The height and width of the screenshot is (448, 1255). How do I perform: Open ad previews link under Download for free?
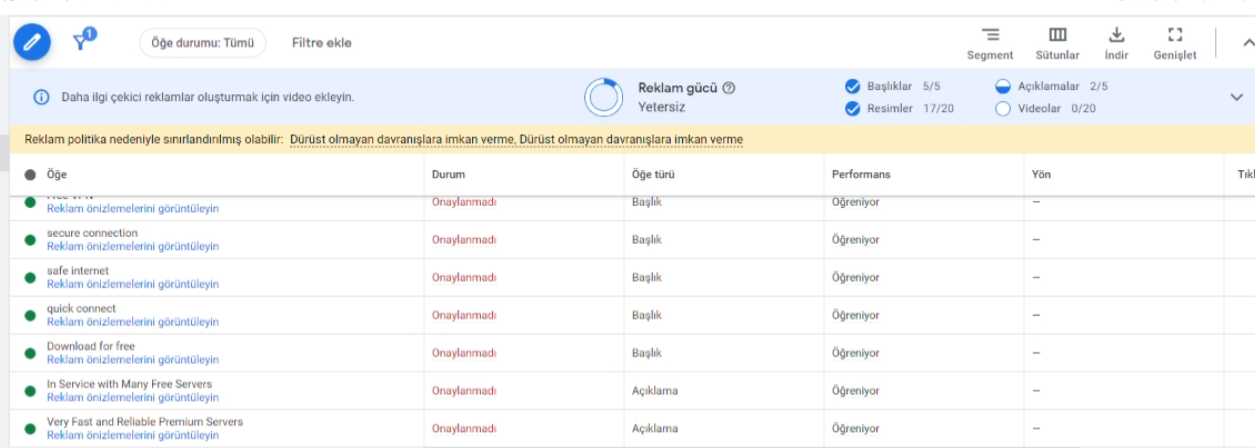pos(133,360)
